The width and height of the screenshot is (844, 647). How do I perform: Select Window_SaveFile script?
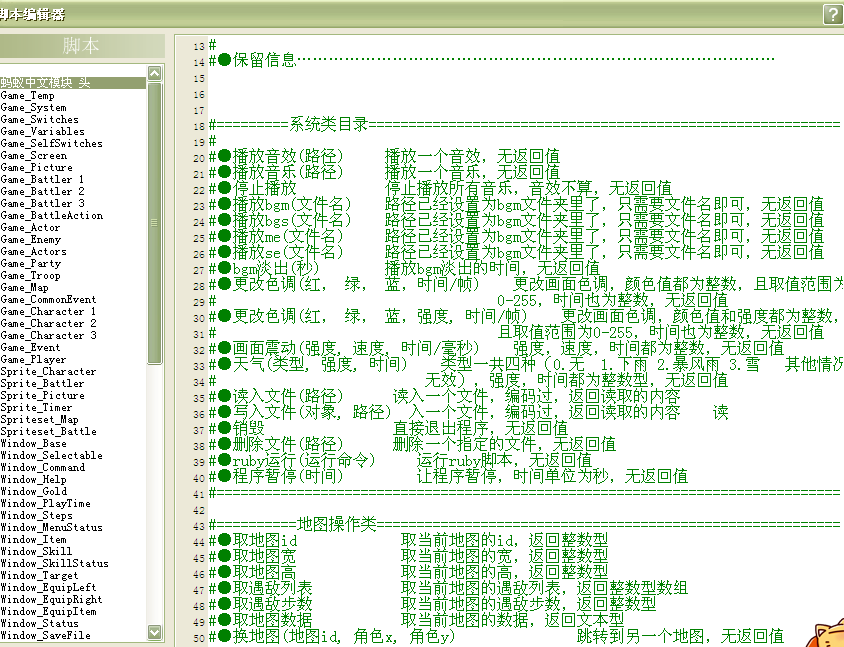click(45, 635)
